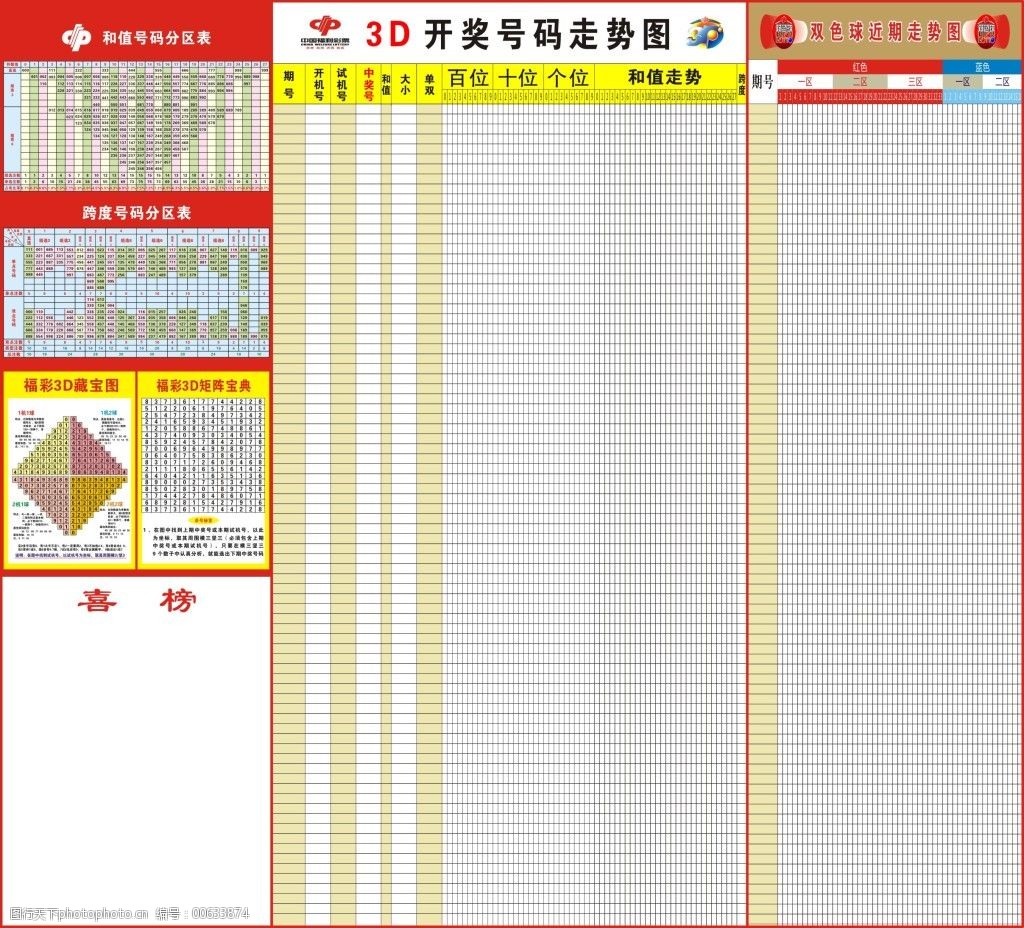Viewport: 1024px width, 928px height.
Task: Click the colorful 3D ball icon after 走势图
Action: pos(707,33)
